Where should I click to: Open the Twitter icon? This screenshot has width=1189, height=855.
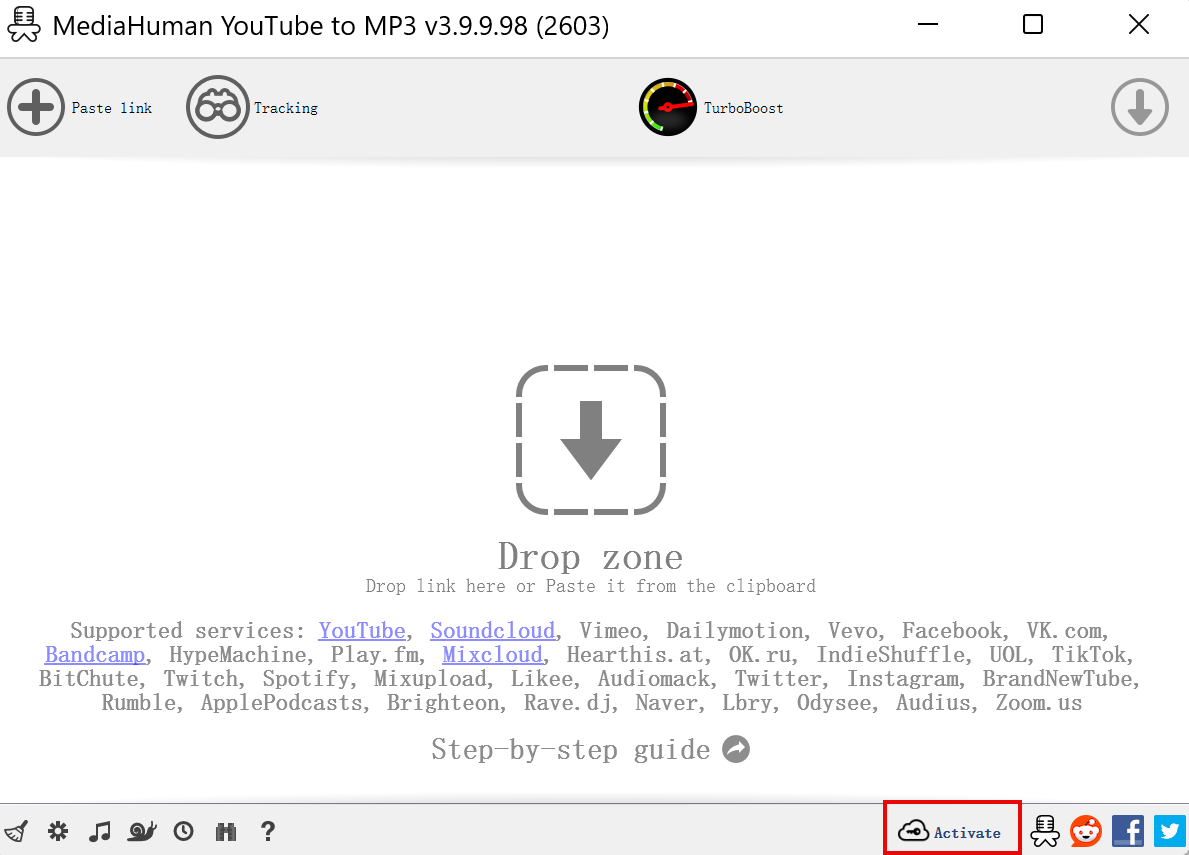1169,831
